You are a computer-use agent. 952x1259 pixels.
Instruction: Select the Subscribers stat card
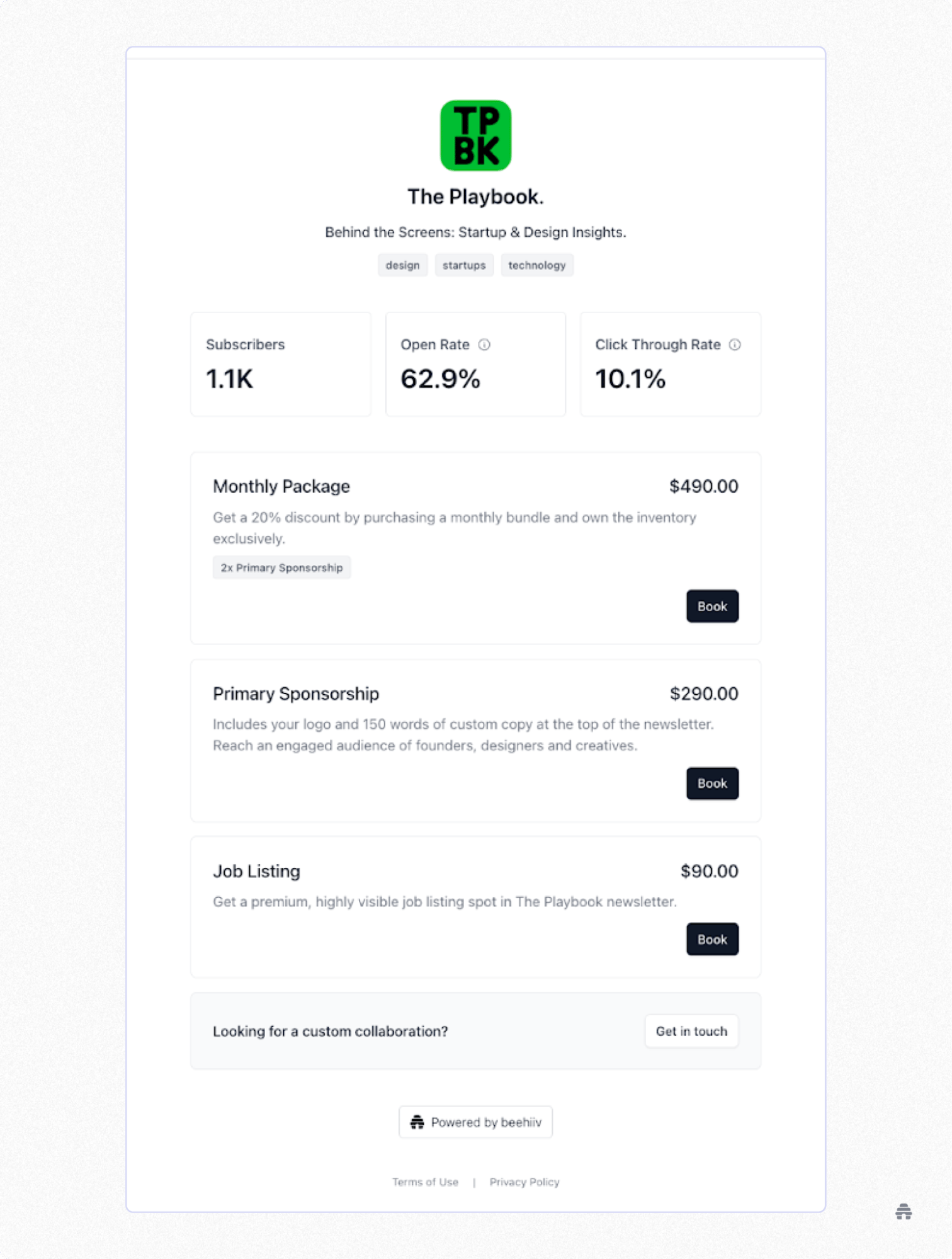pos(281,364)
